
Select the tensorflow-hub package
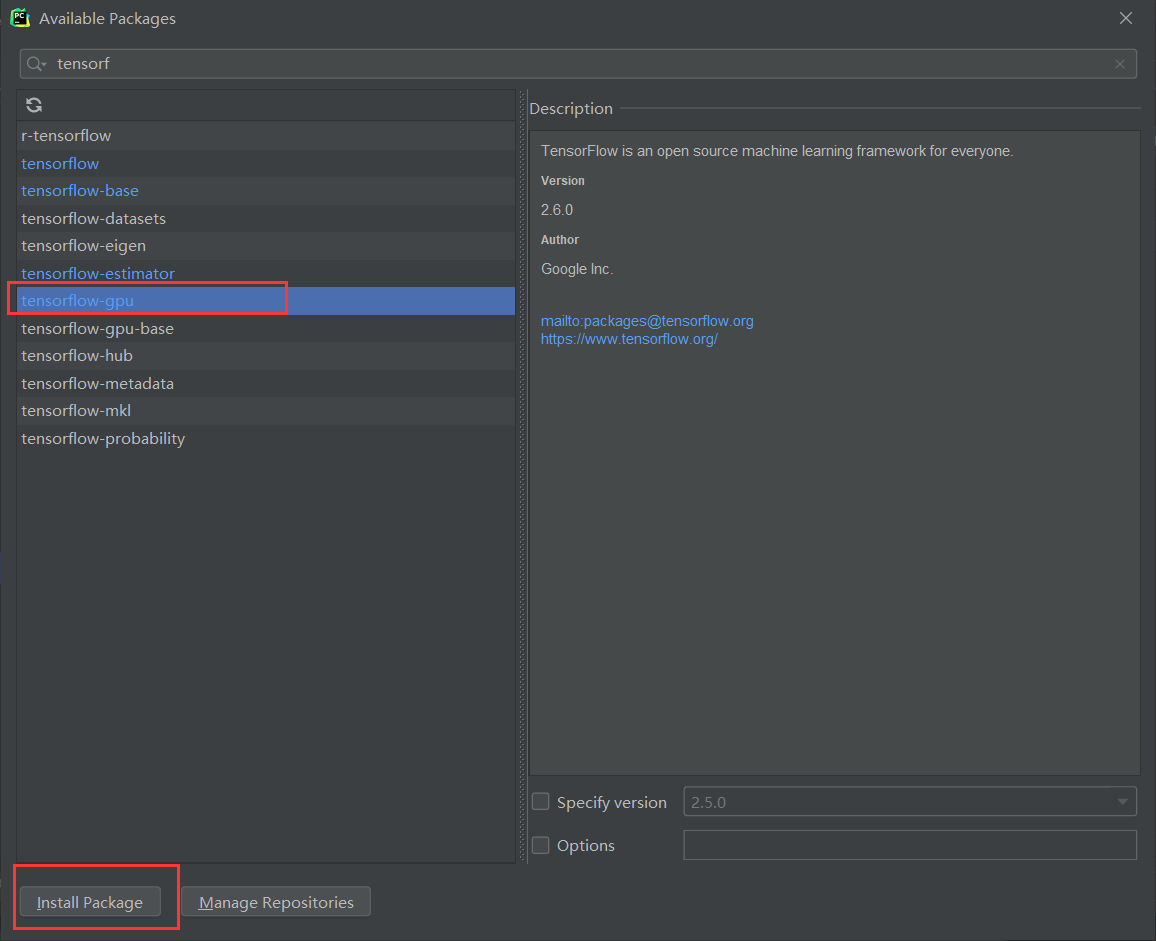77,356
